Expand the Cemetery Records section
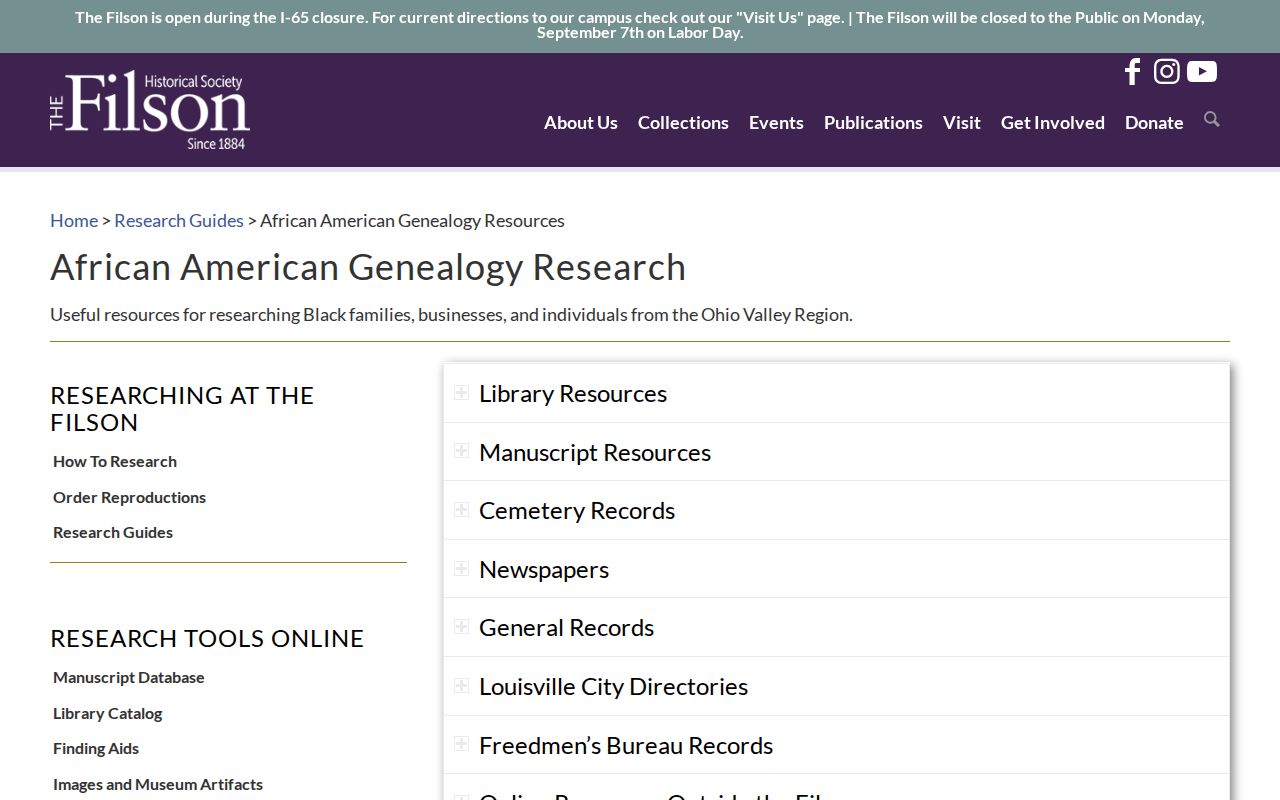The image size is (1280, 800). click(x=836, y=510)
